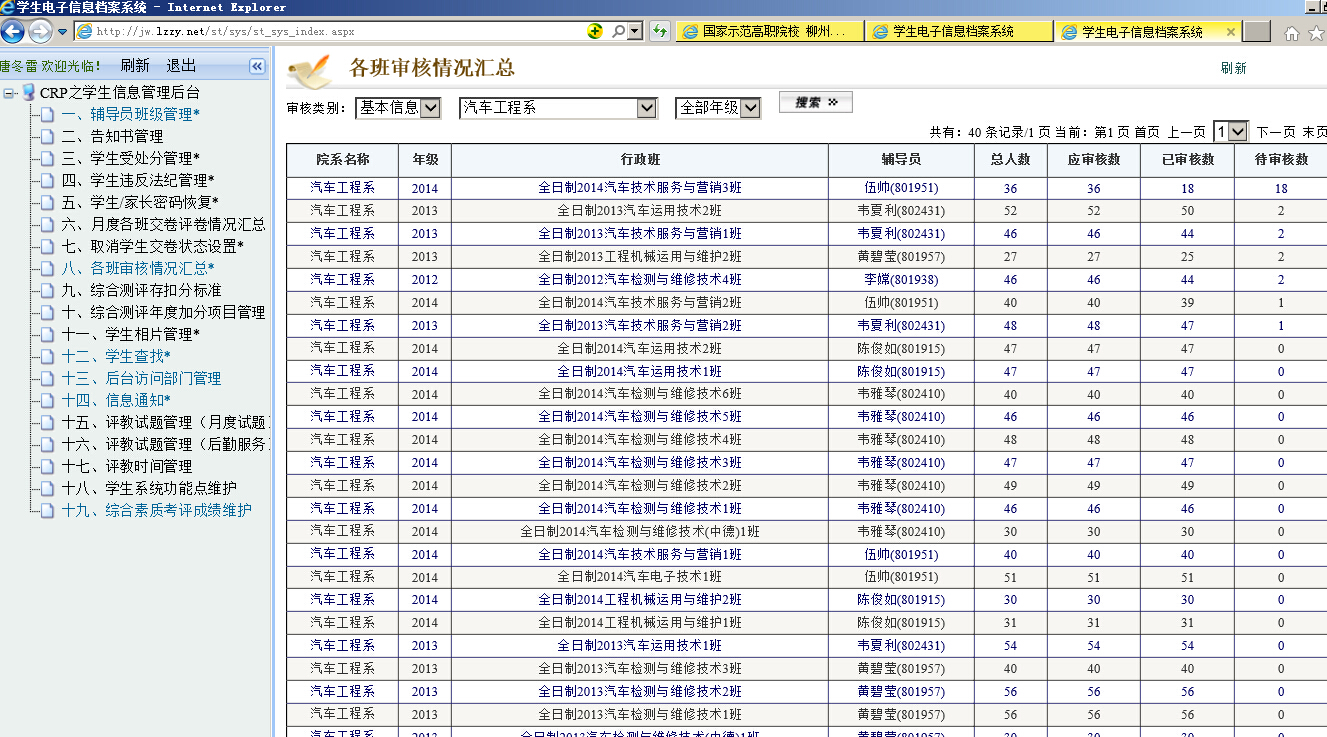Collapse the CRP之学生信息管理后台 tree node
Viewport: 1327px width, 737px height.
(9, 93)
